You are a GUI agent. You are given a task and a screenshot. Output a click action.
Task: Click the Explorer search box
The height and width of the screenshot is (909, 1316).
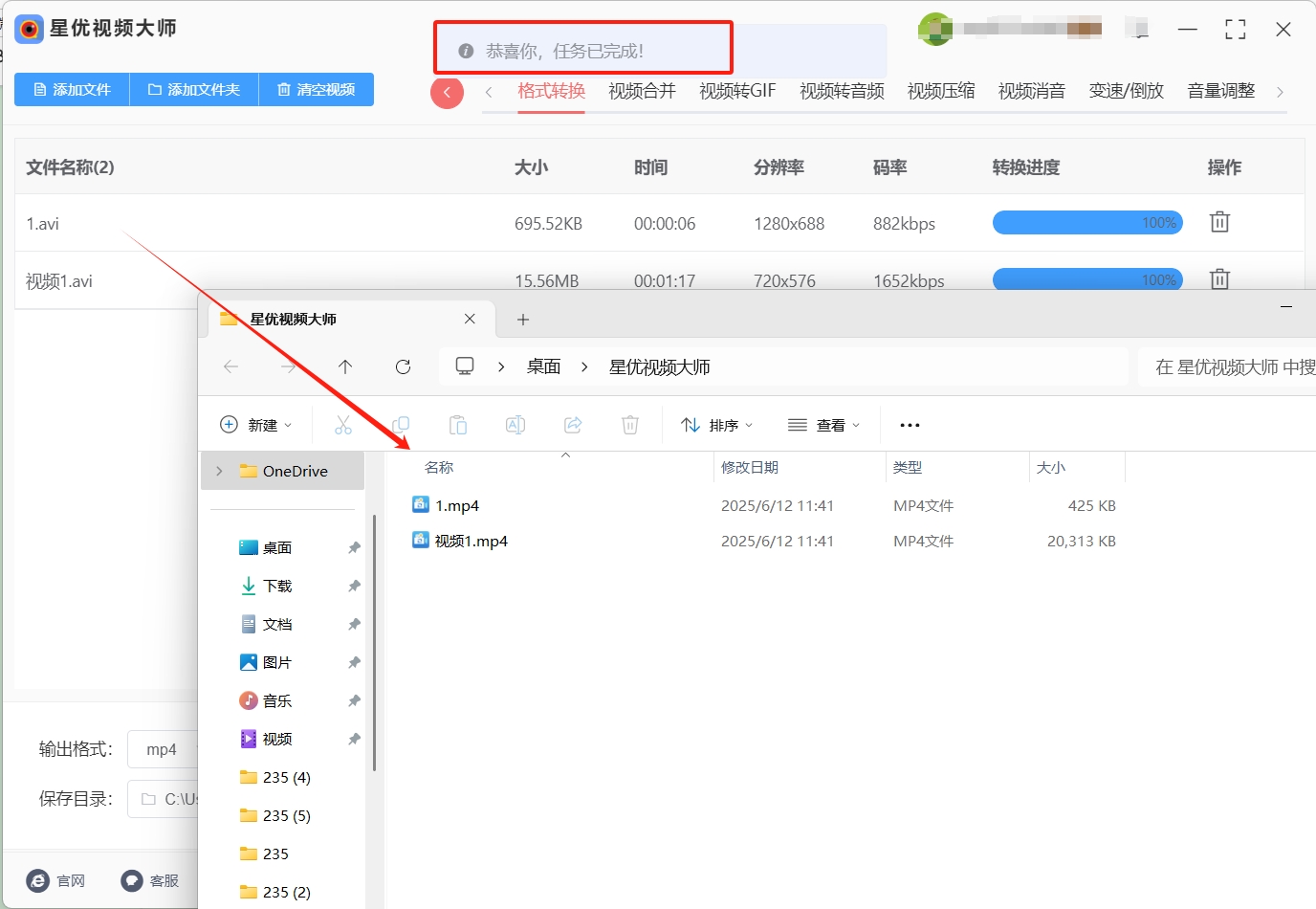[1228, 366]
